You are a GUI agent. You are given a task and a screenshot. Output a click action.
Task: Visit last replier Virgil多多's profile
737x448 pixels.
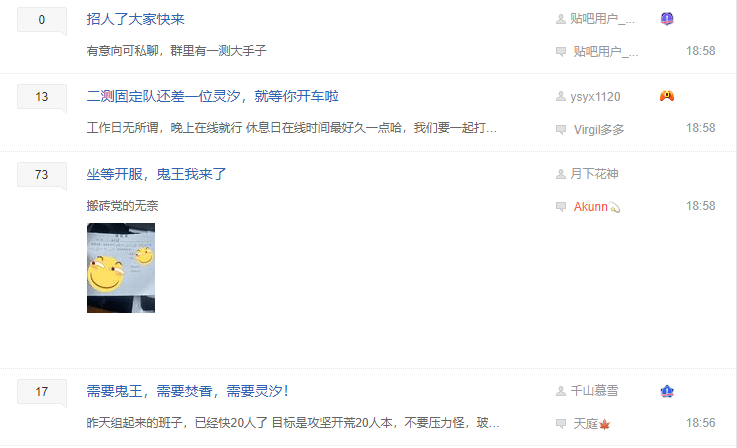[599, 129]
